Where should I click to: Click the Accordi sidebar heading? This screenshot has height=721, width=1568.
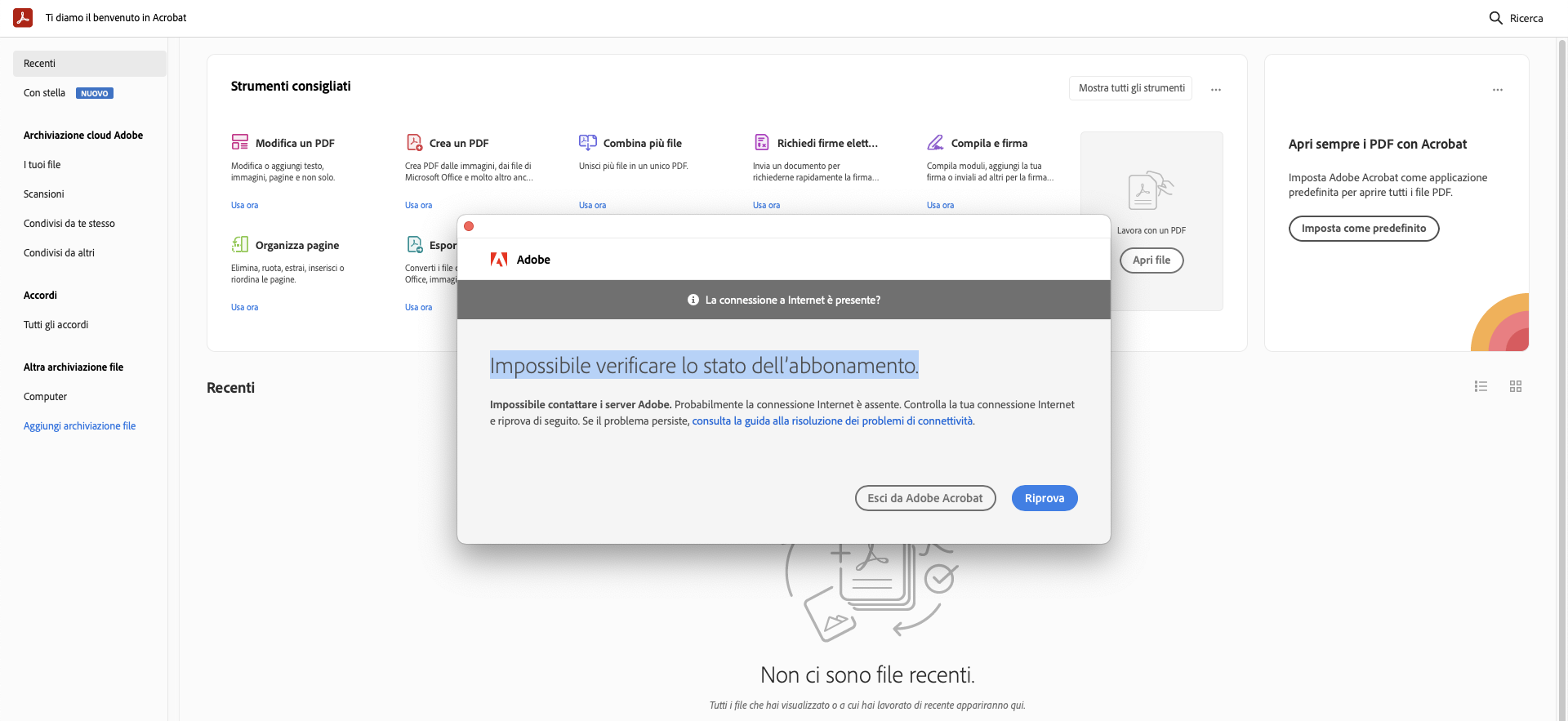40,296
